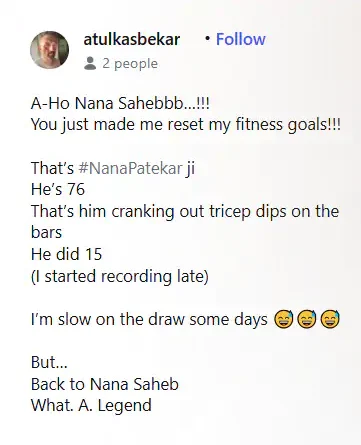
Task: Click the dot separator before Follow
Action: pyautogui.click(x=208, y=39)
